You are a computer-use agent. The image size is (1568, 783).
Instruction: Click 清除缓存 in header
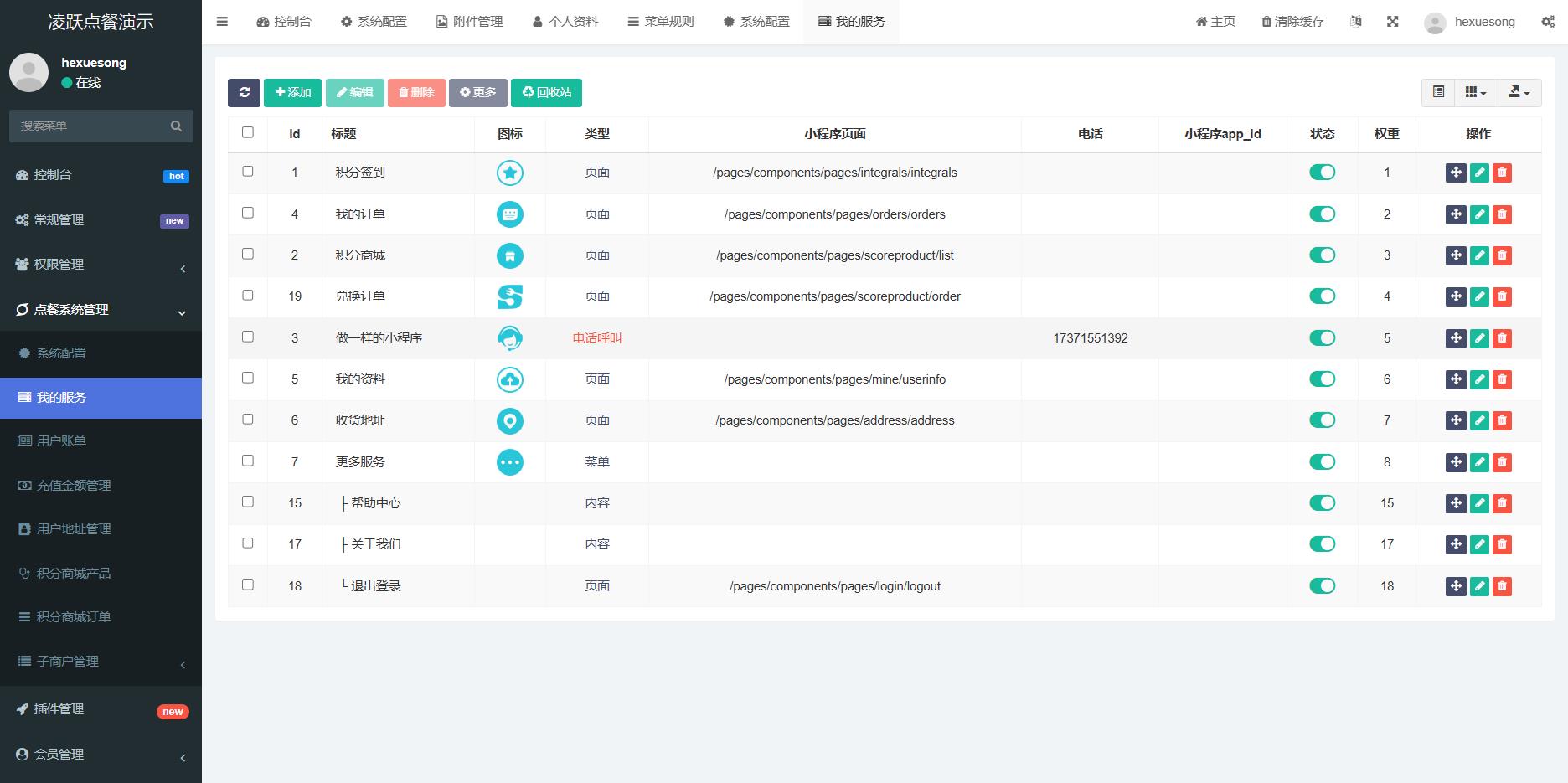(1292, 22)
